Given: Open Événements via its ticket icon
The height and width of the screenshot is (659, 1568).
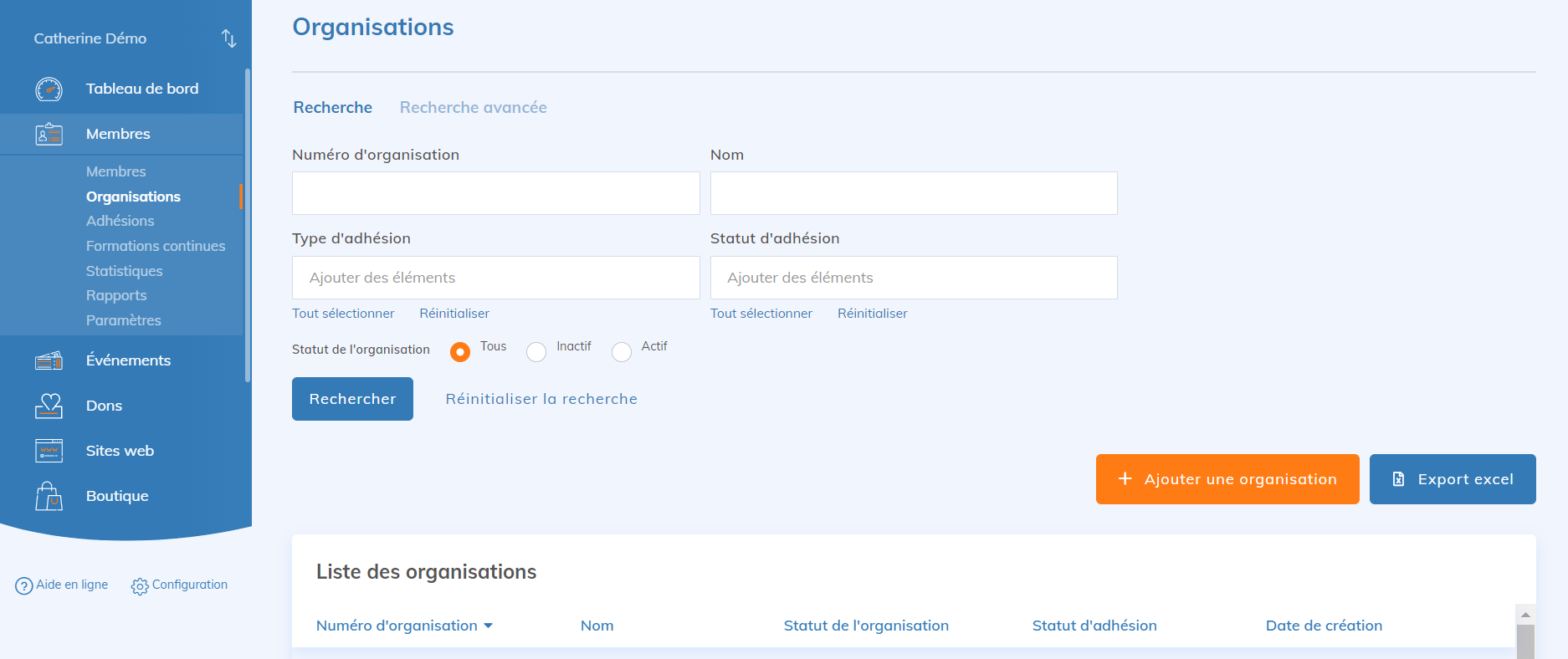Looking at the screenshot, I should (49, 360).
